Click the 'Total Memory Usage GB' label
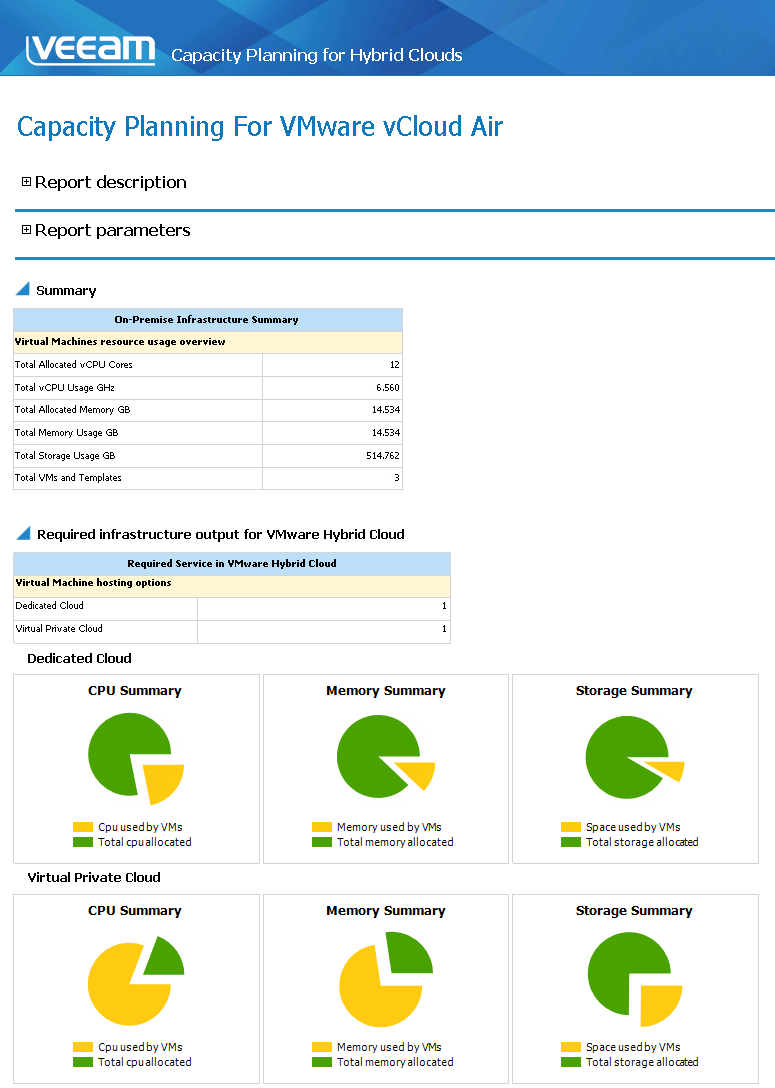Screen dimensions: 775x1088 [x=67, y=433]
